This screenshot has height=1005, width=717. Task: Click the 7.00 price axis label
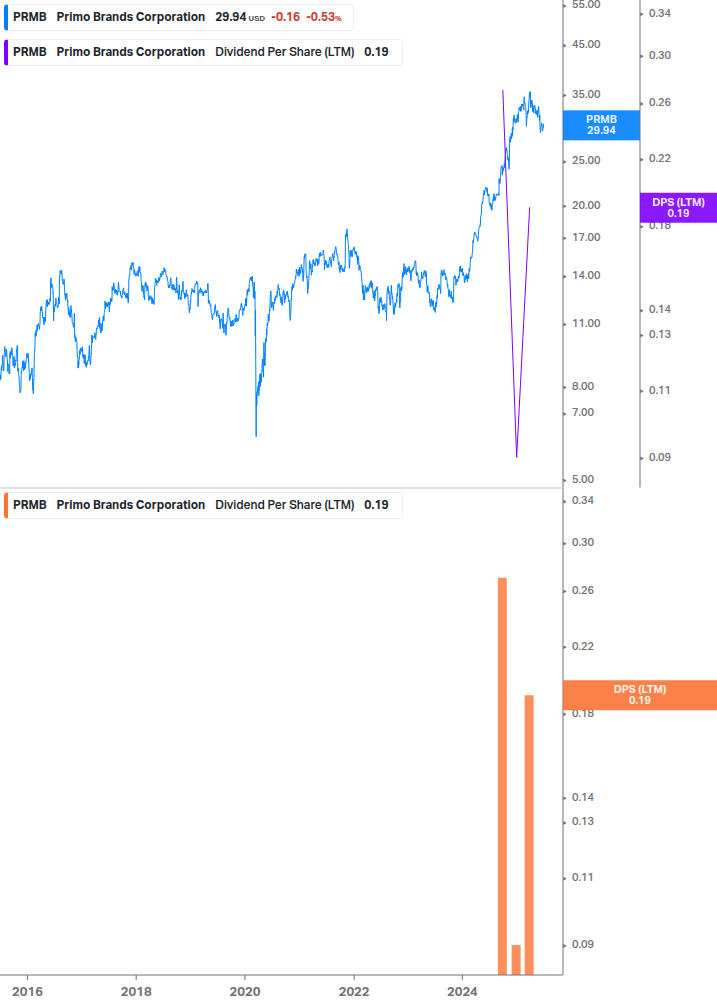tap(582, 412)
